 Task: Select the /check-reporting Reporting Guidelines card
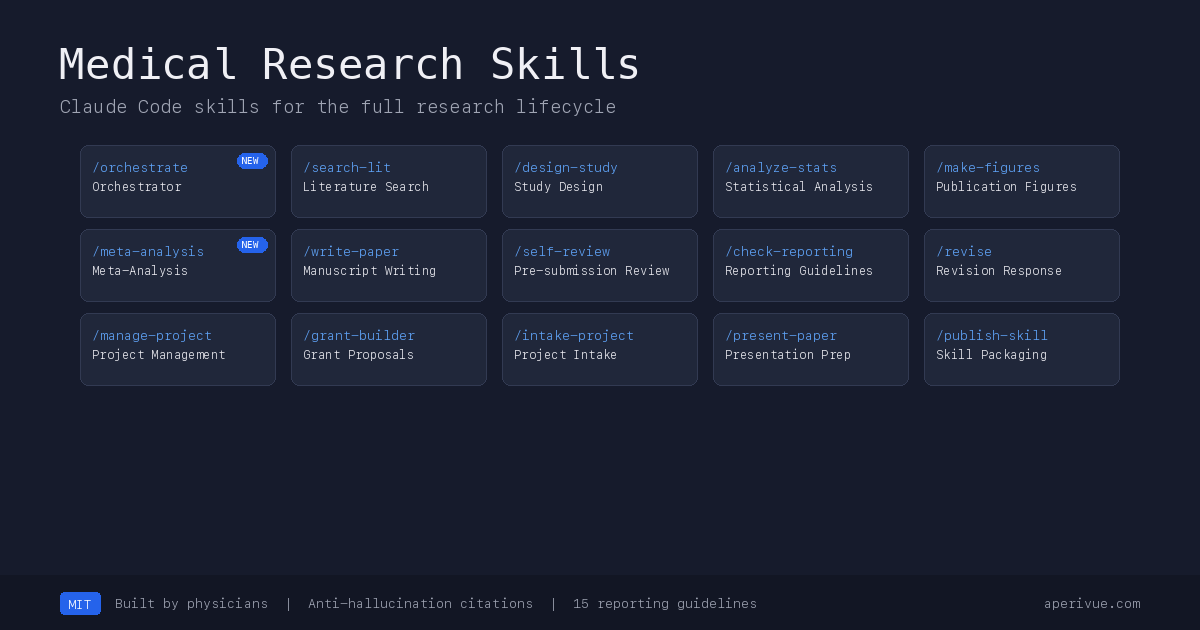(810, 265)
